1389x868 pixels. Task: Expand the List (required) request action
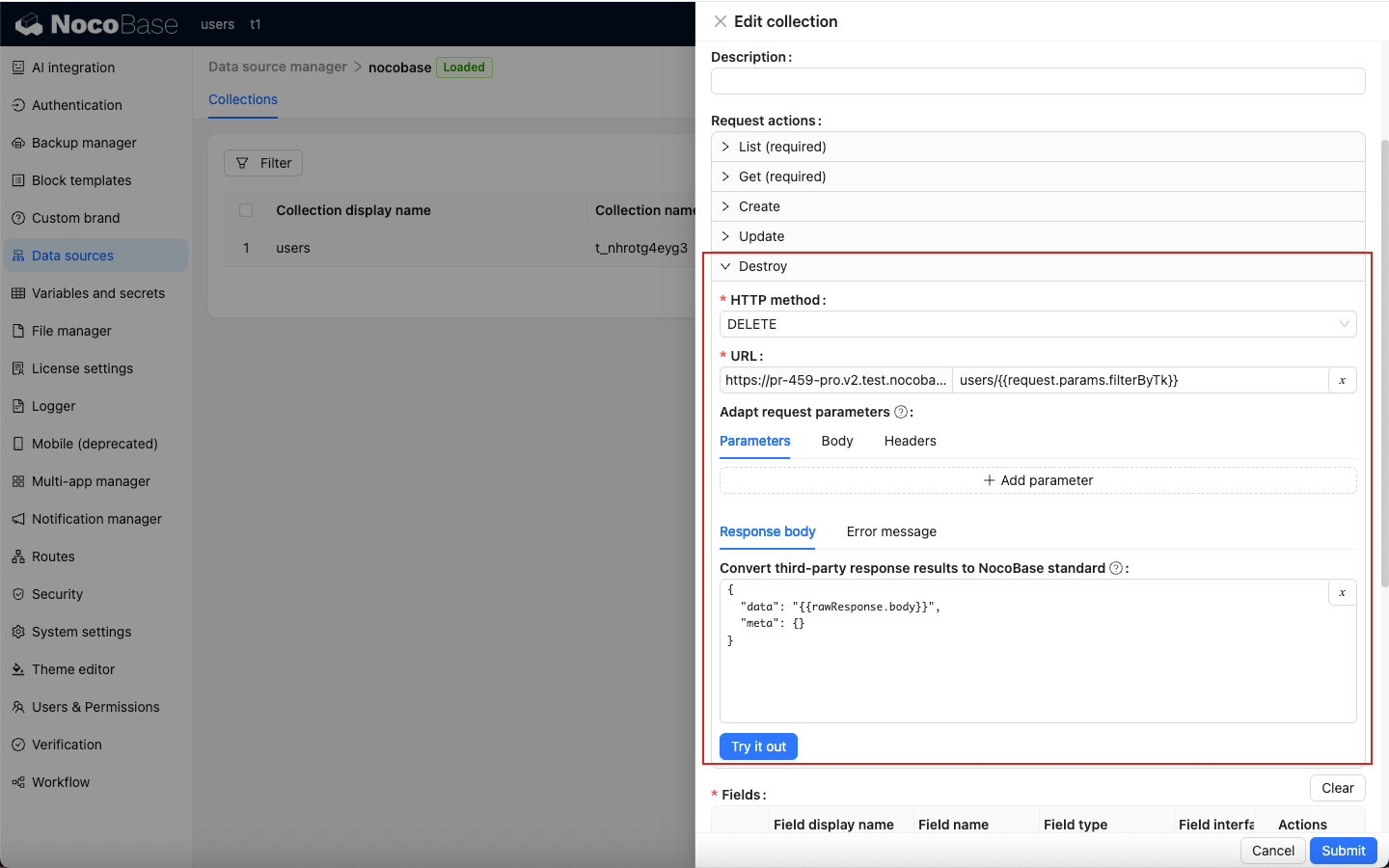click(x=782, y=147)
